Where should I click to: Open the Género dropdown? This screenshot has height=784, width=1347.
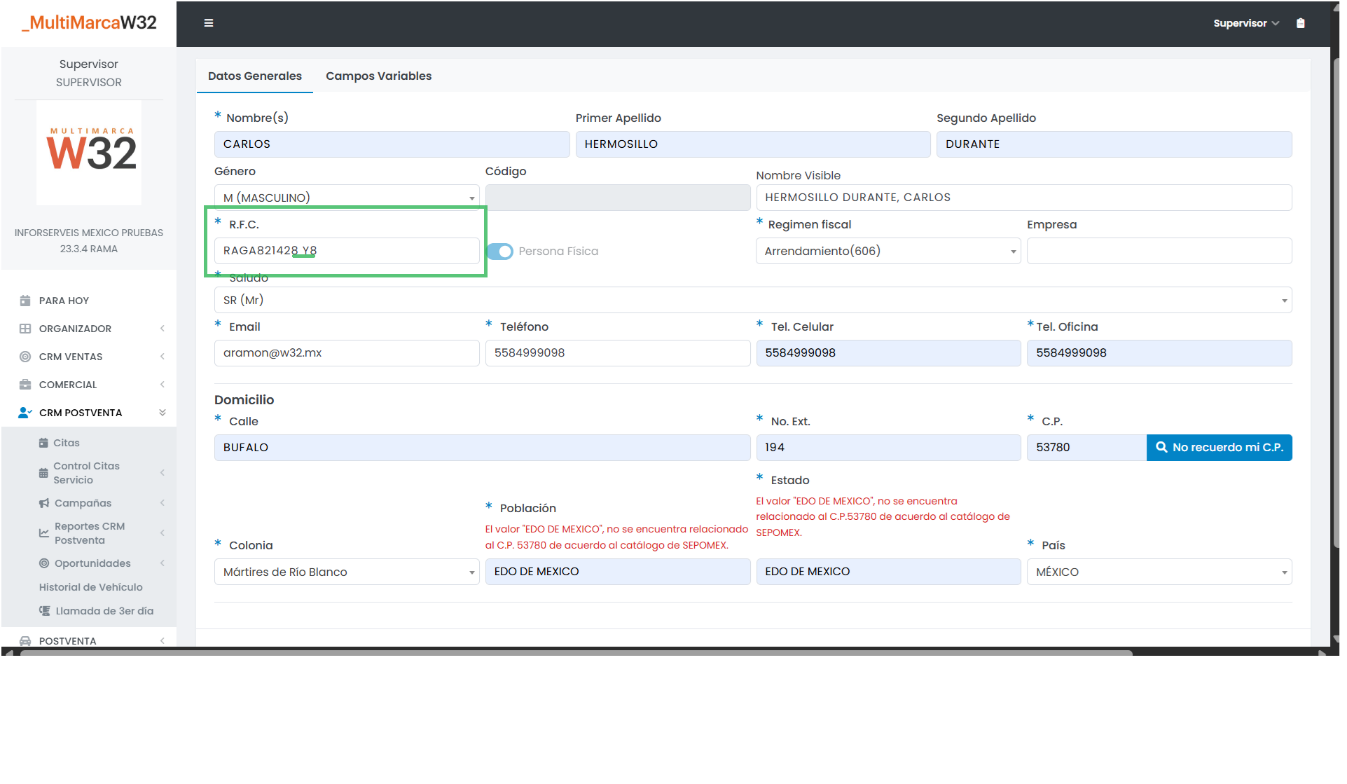coord(346,198)
